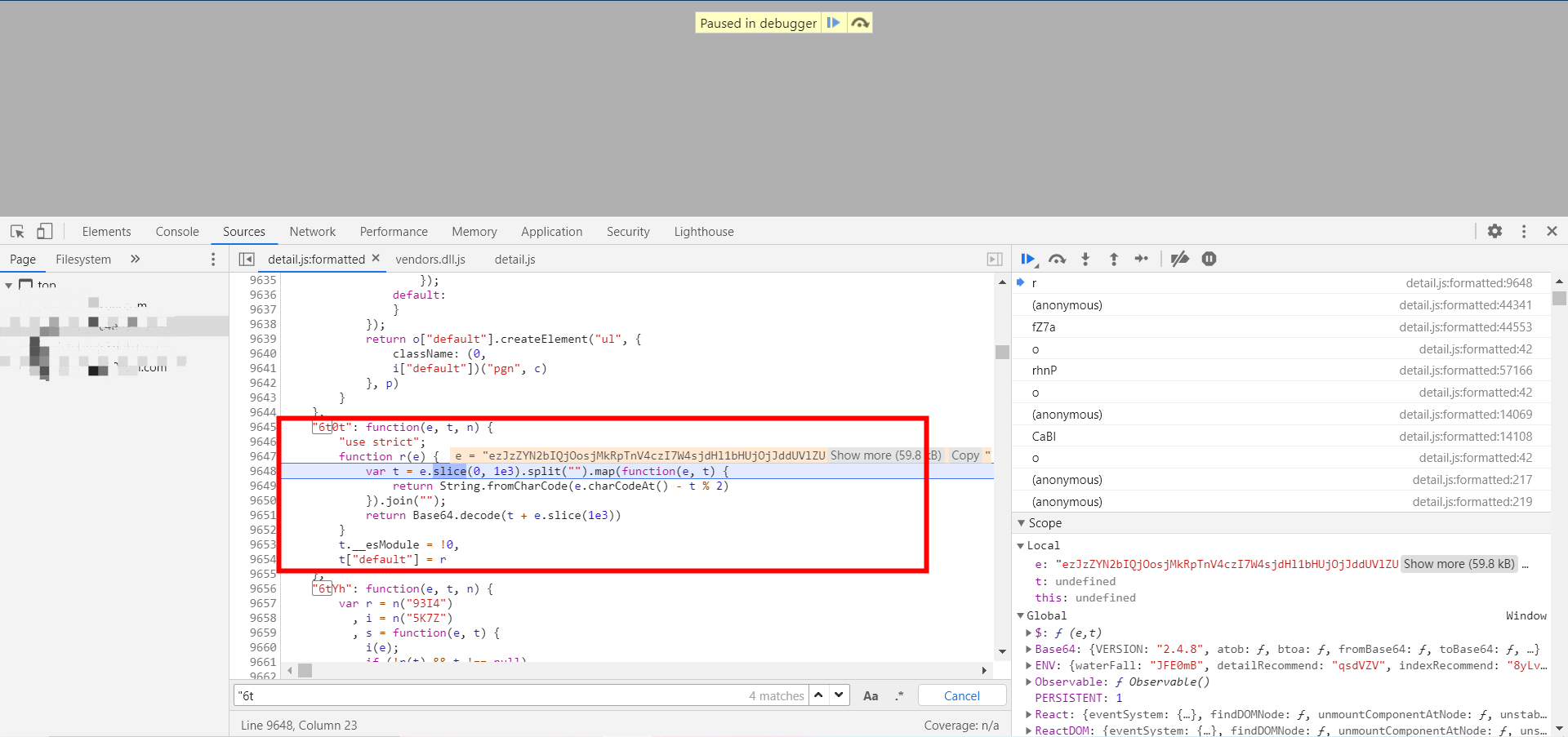Step over from Paused in debugger overlay
Viewport: 1568px width, 737px height.
(x=860, y=23)
